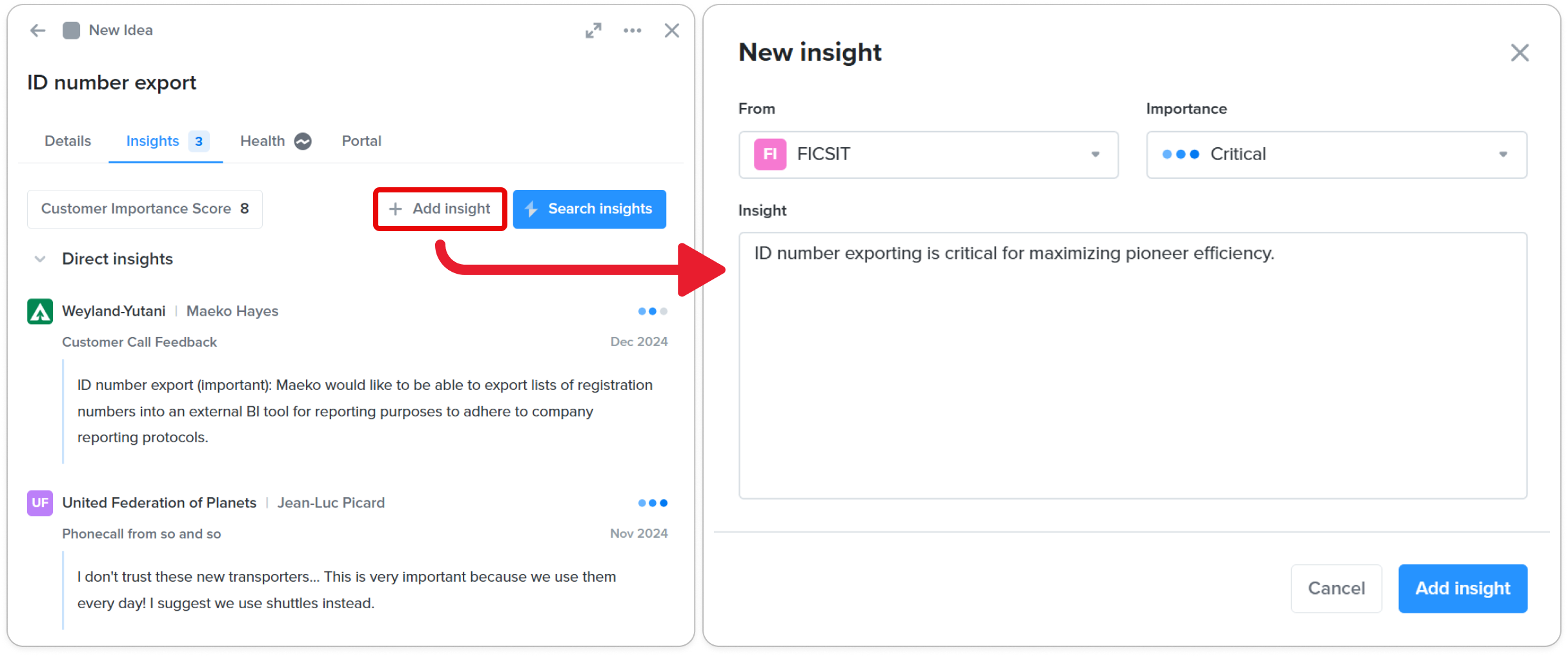The width and height of the screenshot is (1568, 656).
Task: Switch to the Details tab
Action: (x=68, y=141)
